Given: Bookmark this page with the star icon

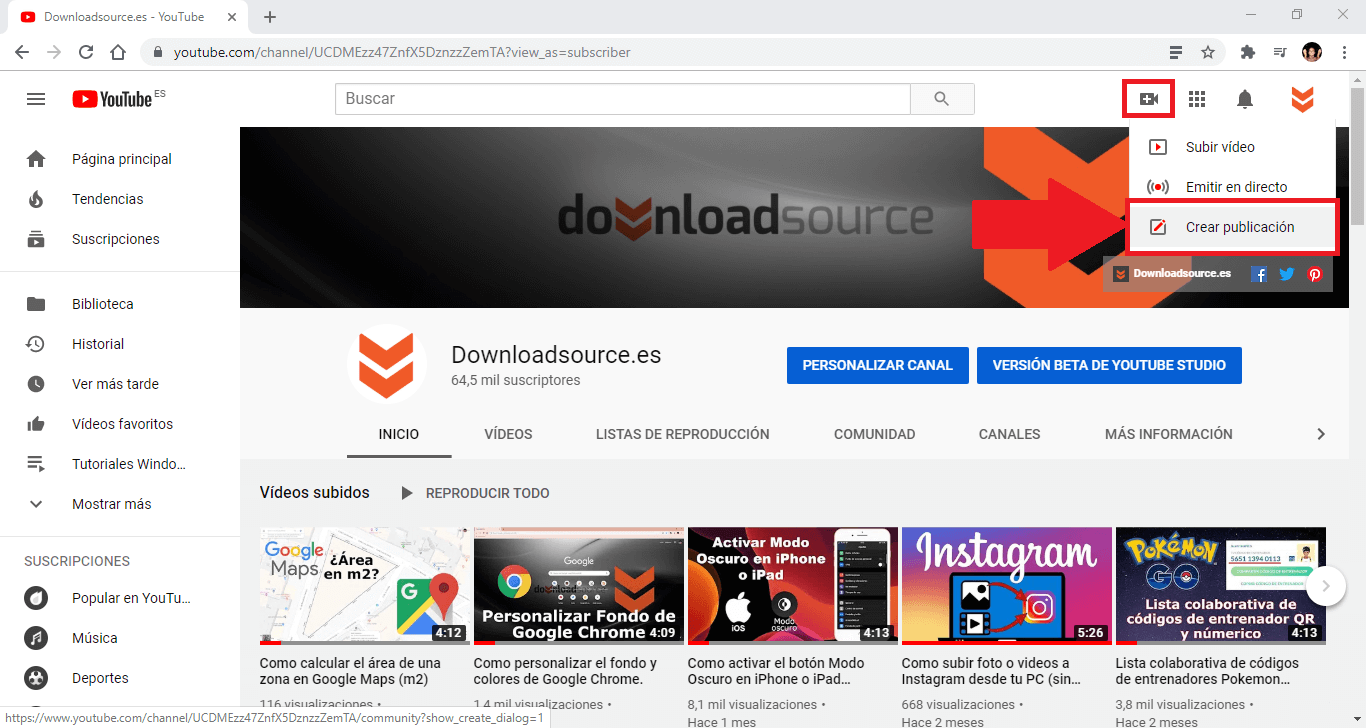Looking at the screenshot, I should pyautogui.click(x=1208, y=52).
